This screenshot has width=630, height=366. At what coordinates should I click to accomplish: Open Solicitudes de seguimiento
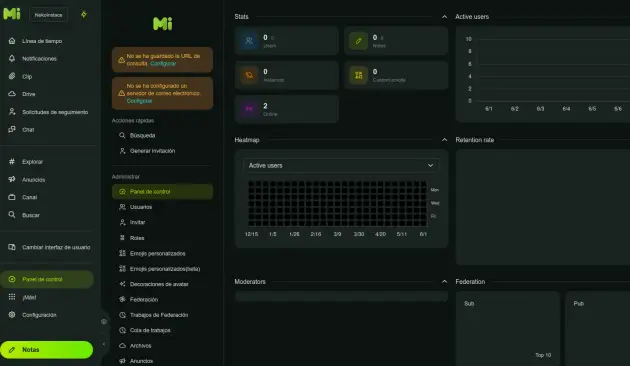tap(55, 112)
